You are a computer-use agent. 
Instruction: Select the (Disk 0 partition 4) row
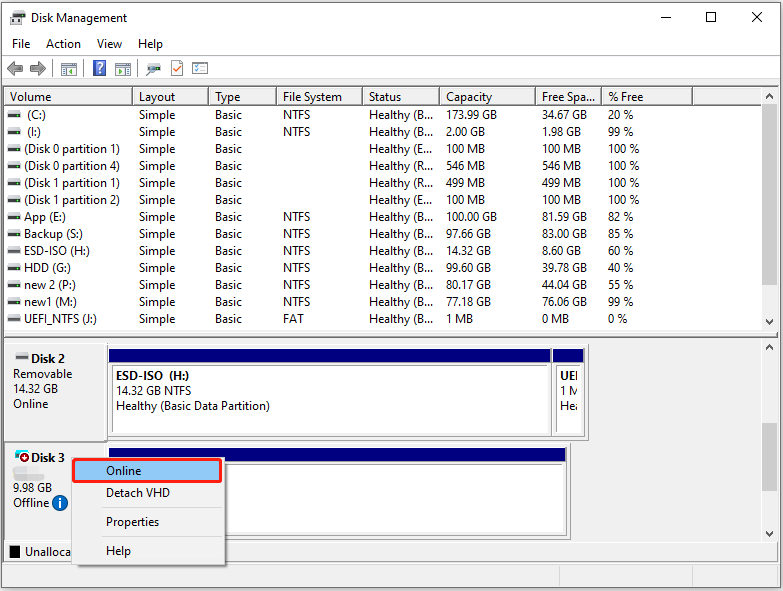click(383, 166)
